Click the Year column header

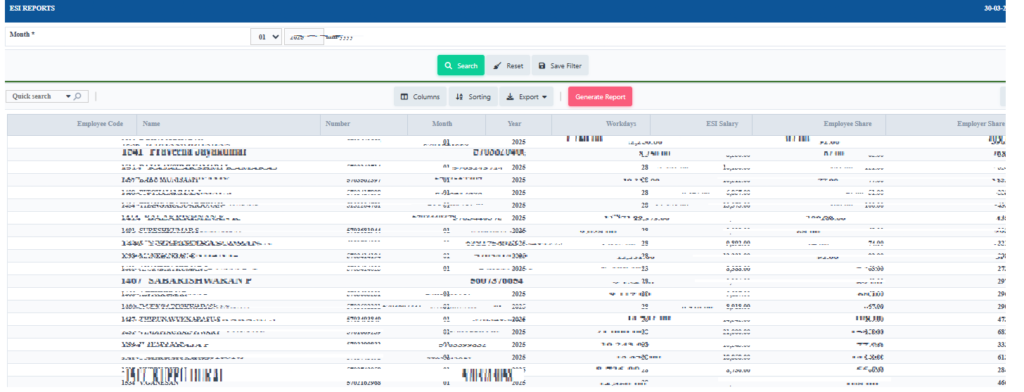coord(514,123)
